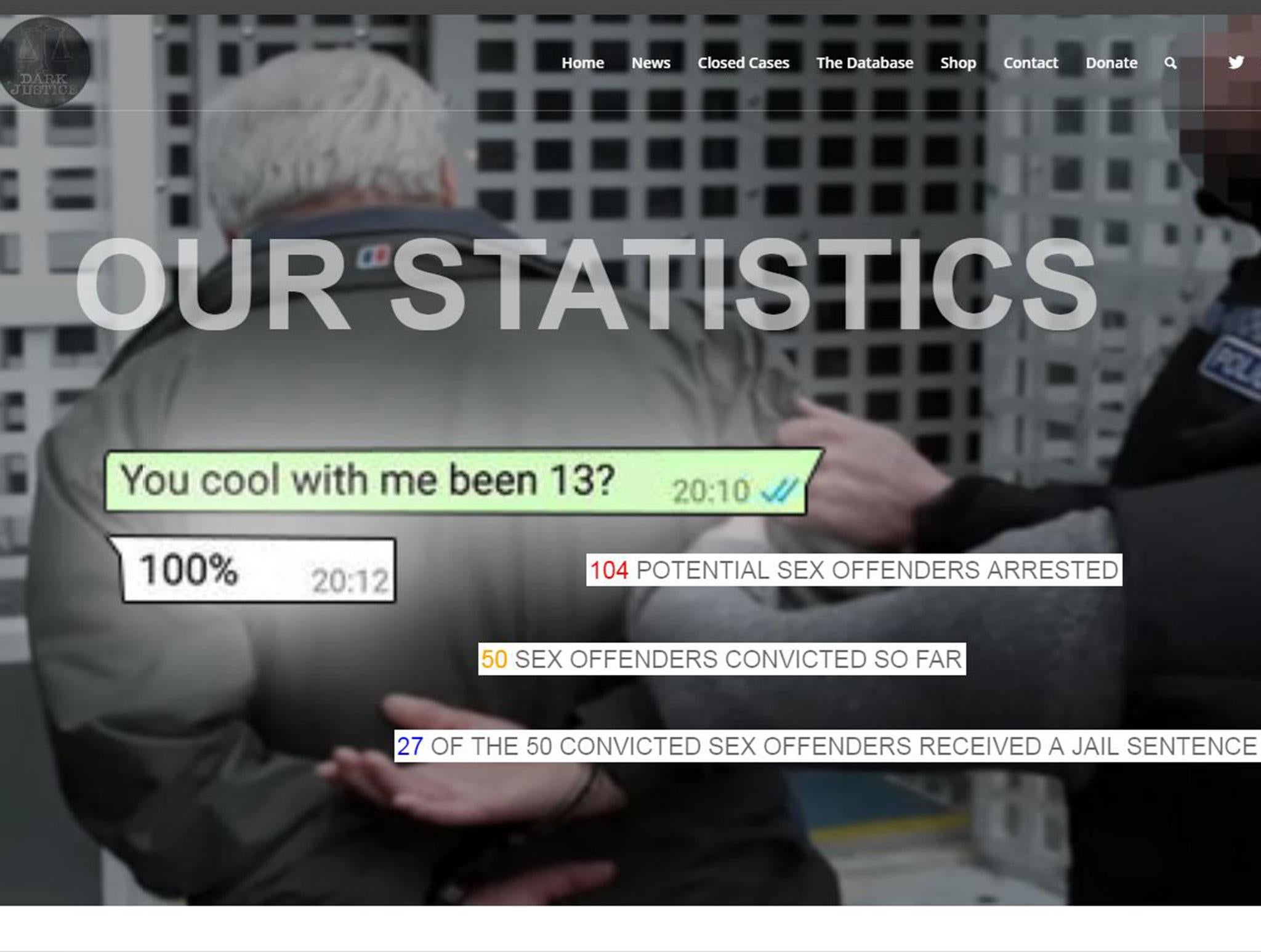This screenshot has height=952, width=1261.
Task: Click the 104 arrested statistic highlight
Action: pos(850,569)
